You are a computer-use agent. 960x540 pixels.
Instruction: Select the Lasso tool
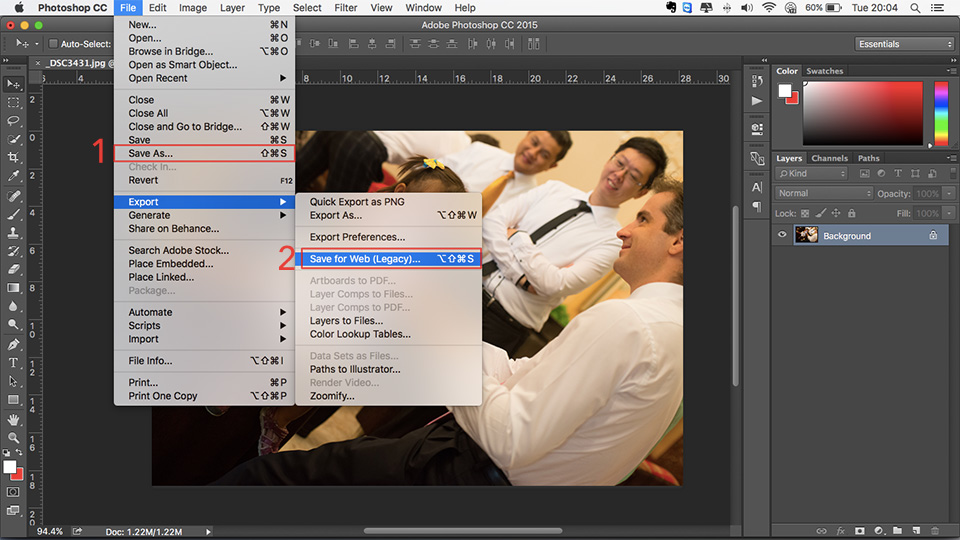coord(13,121)
